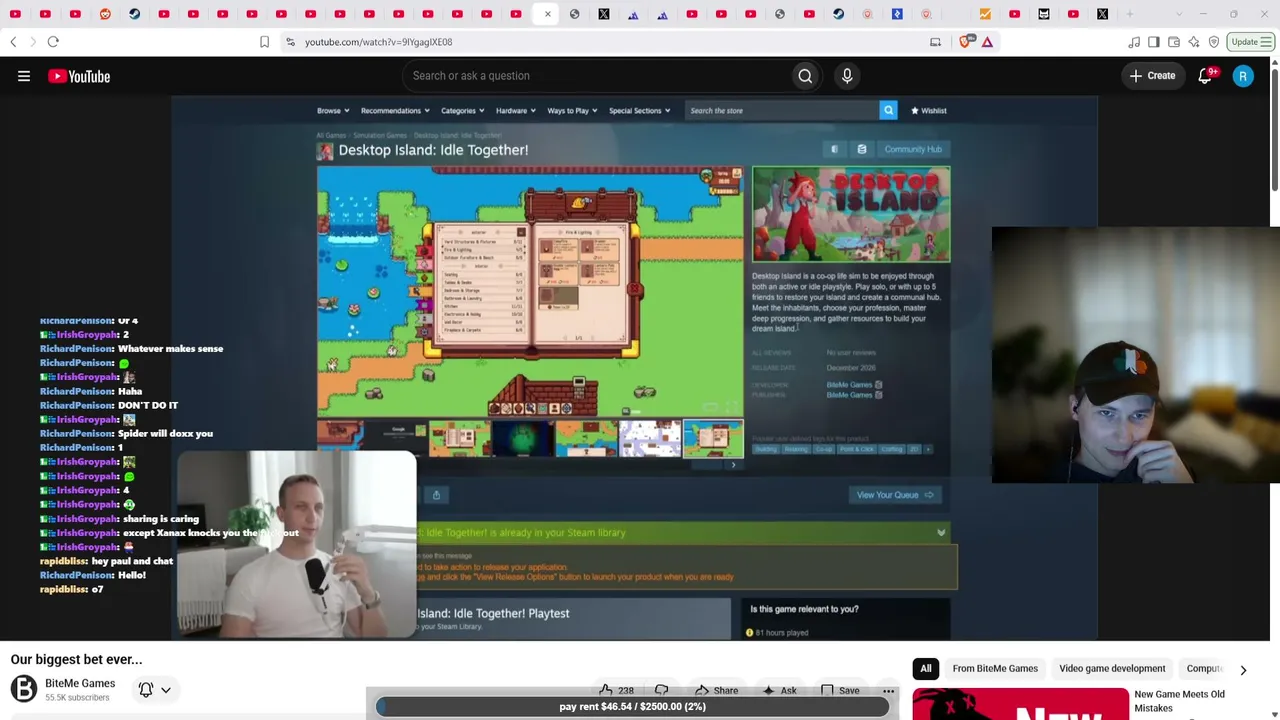1280x720 pixels.
Task: Expand the Steam Recommendations menu
Action: (x=395, y=111)
